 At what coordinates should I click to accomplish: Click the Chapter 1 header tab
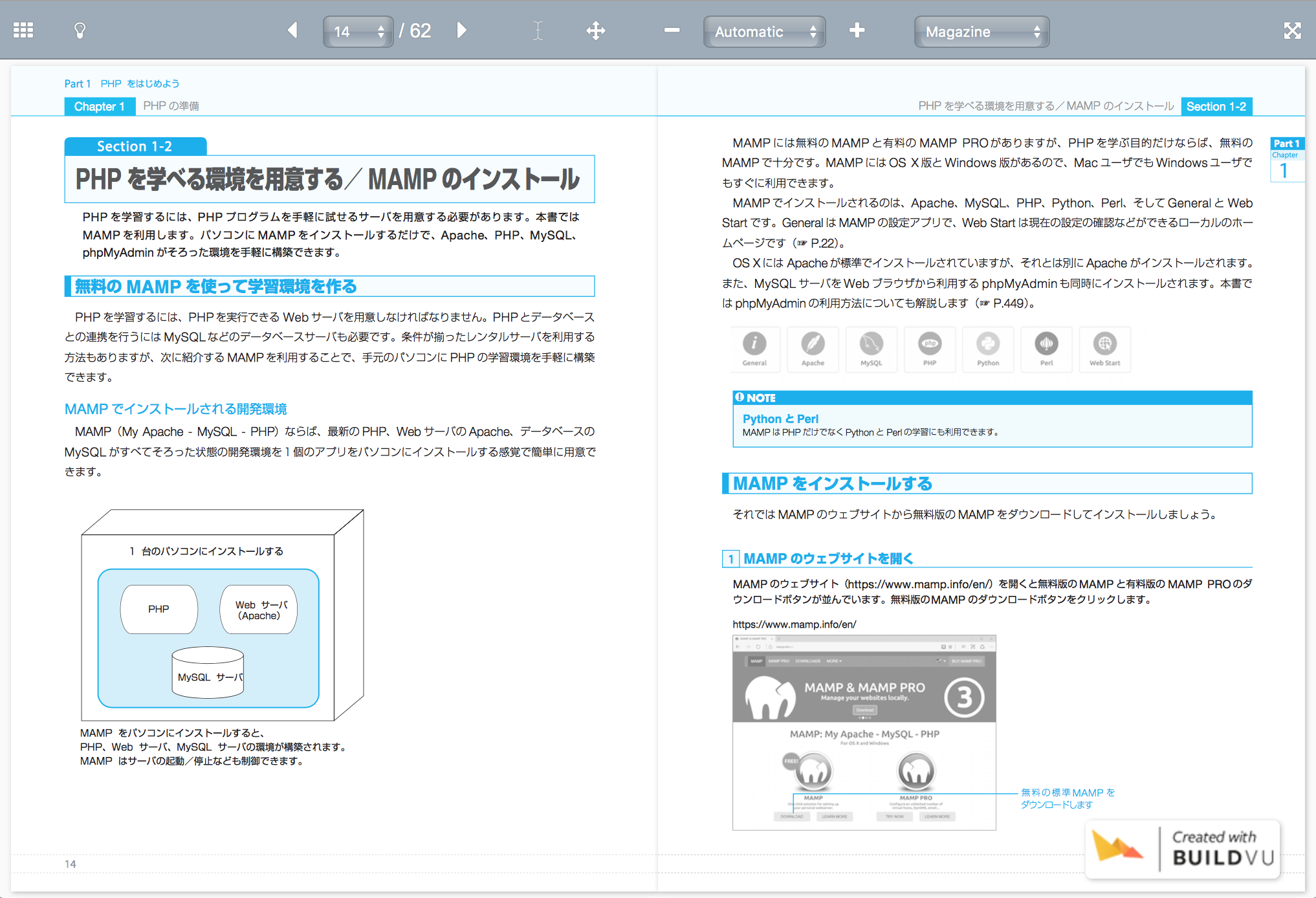tap(100, 106)
